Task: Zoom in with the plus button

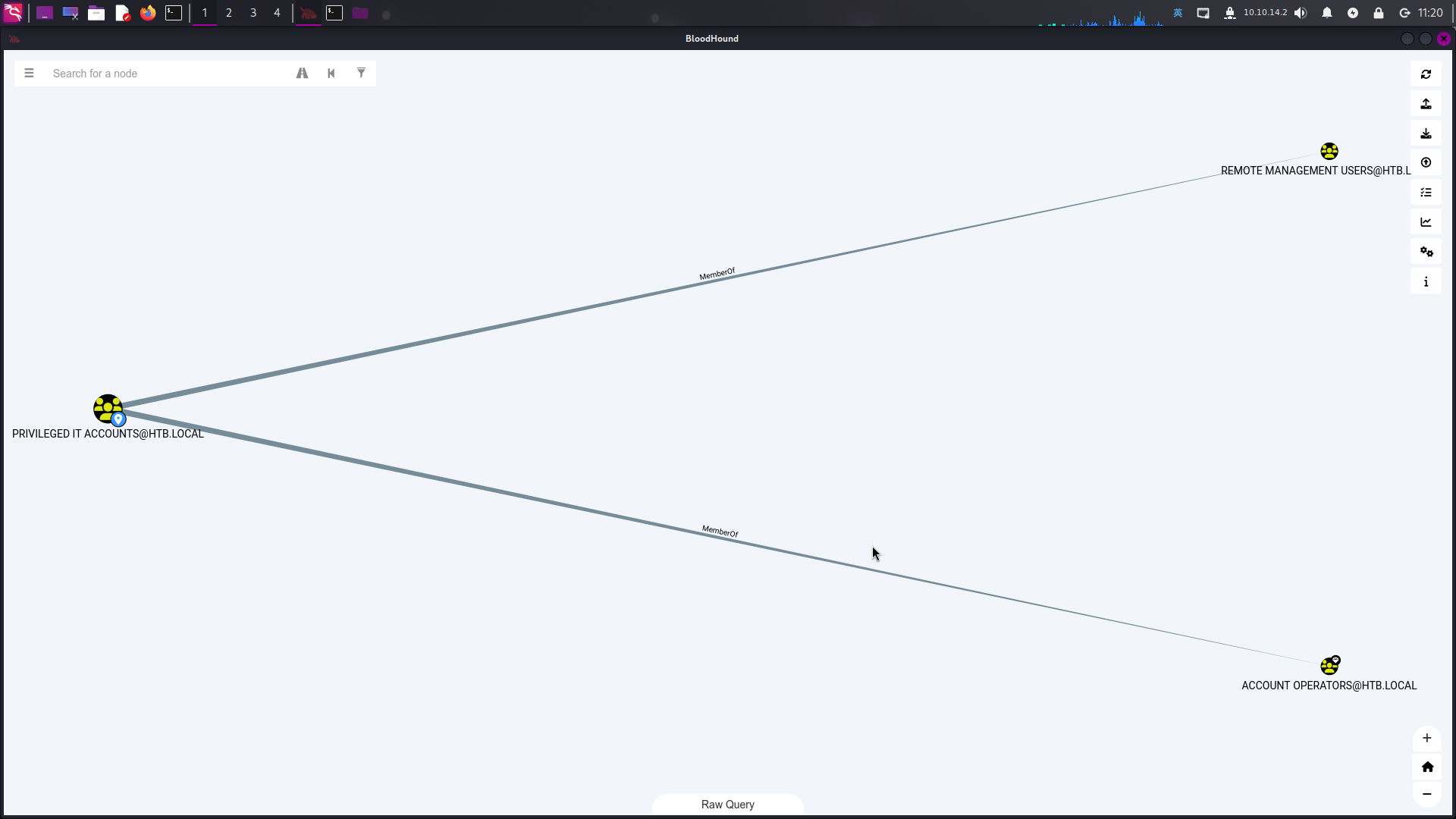Action: click(x=1426, y=738)
